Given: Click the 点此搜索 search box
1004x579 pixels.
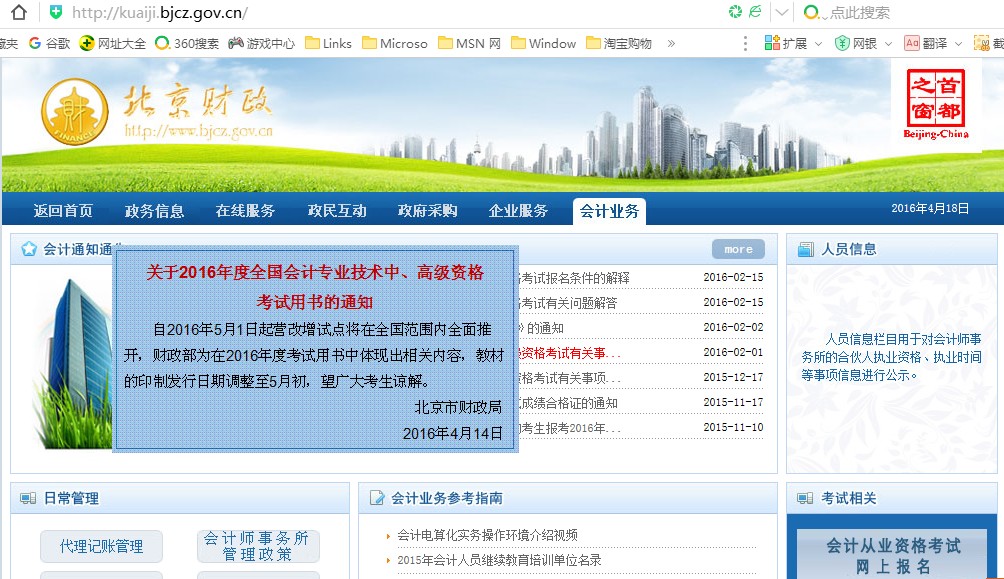Looking at the screenshot, I should click(x=859, y=12).
